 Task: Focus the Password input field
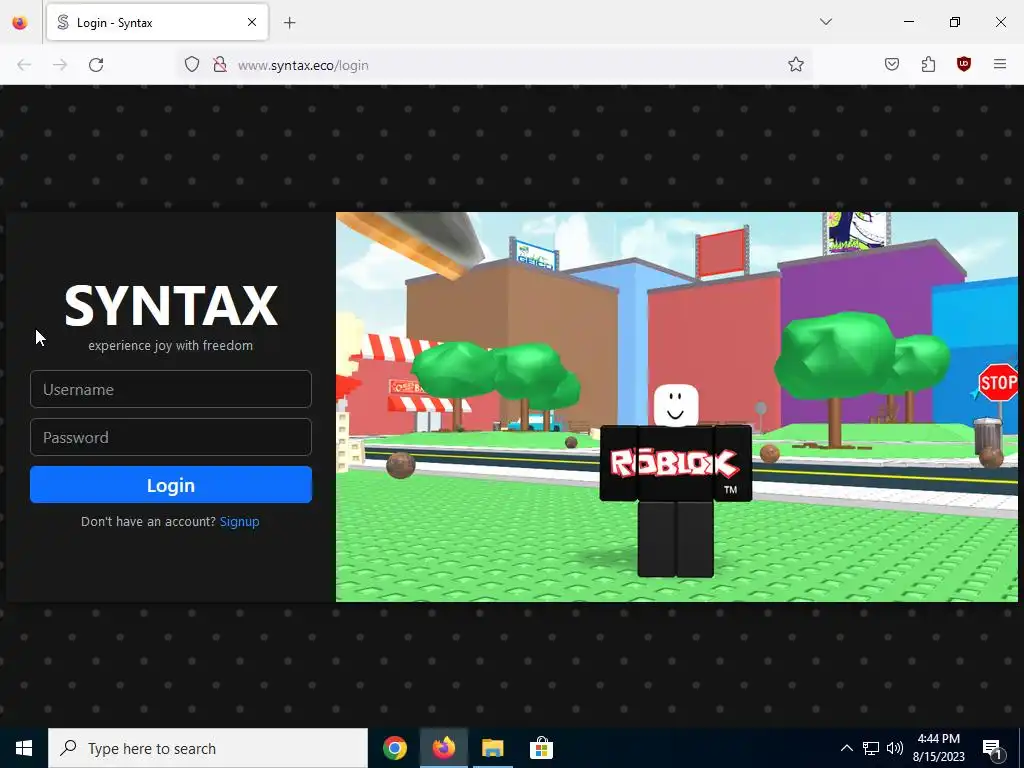click(x=170, y=437)
